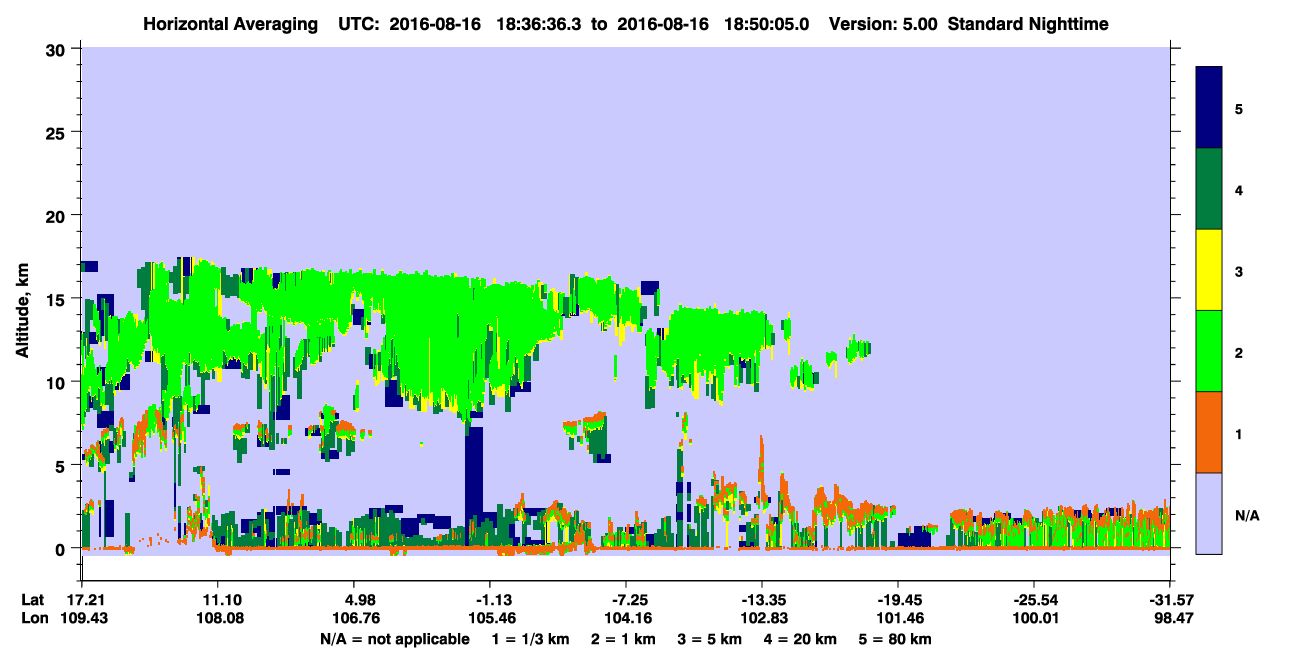Image resolution: width=1300 pixels, height=667 pixels.
Task: Click the bright green colorbar segment labeled 2
Action: (1209, 351)
